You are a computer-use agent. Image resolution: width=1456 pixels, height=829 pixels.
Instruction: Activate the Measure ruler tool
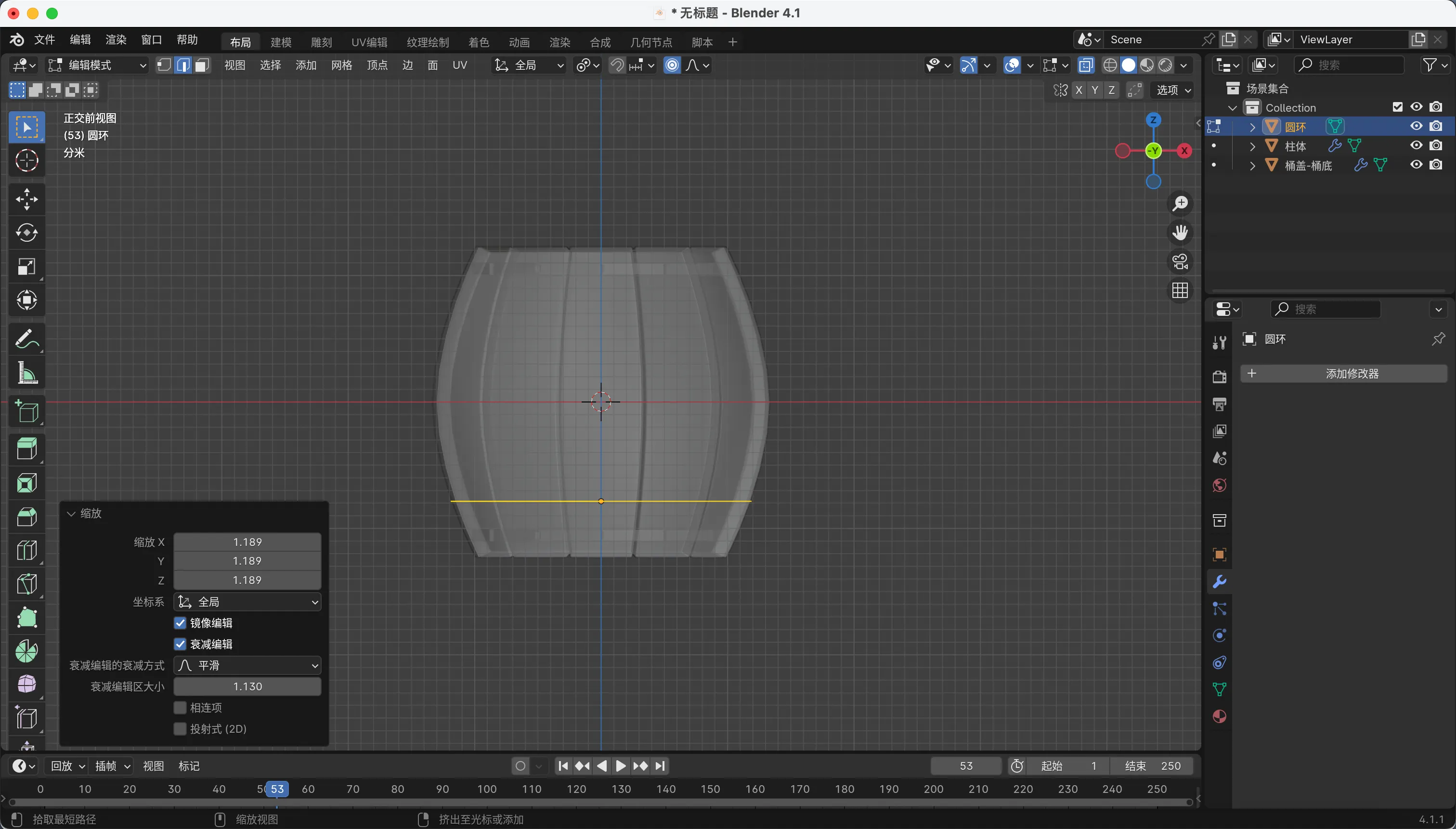coord(26,374)
